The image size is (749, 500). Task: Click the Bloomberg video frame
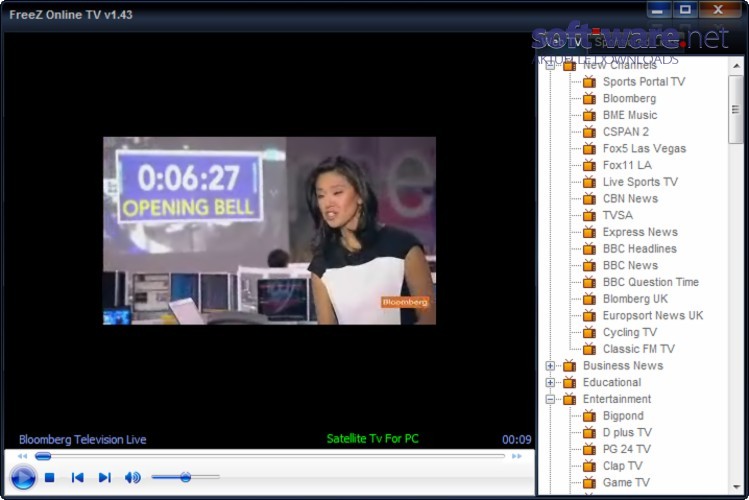click(x=269, y=231)
